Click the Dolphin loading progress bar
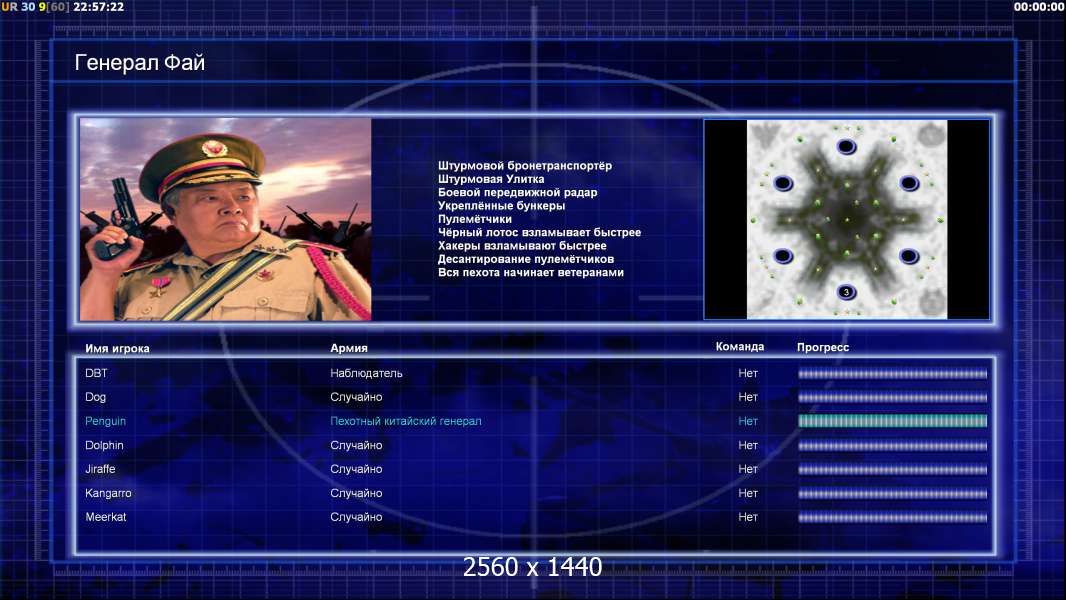This screenshot has width=1066, height=600. [x=893, y=446]
